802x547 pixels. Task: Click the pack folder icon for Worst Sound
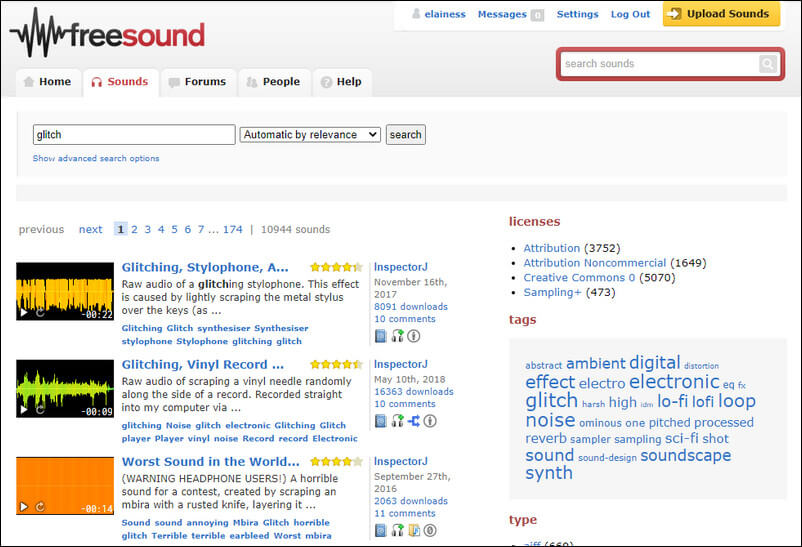[414, 531]
